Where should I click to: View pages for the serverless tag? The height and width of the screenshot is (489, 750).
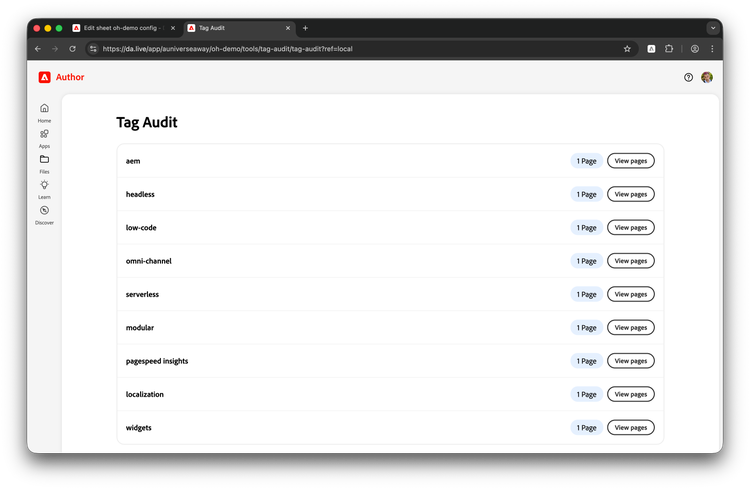630,294
